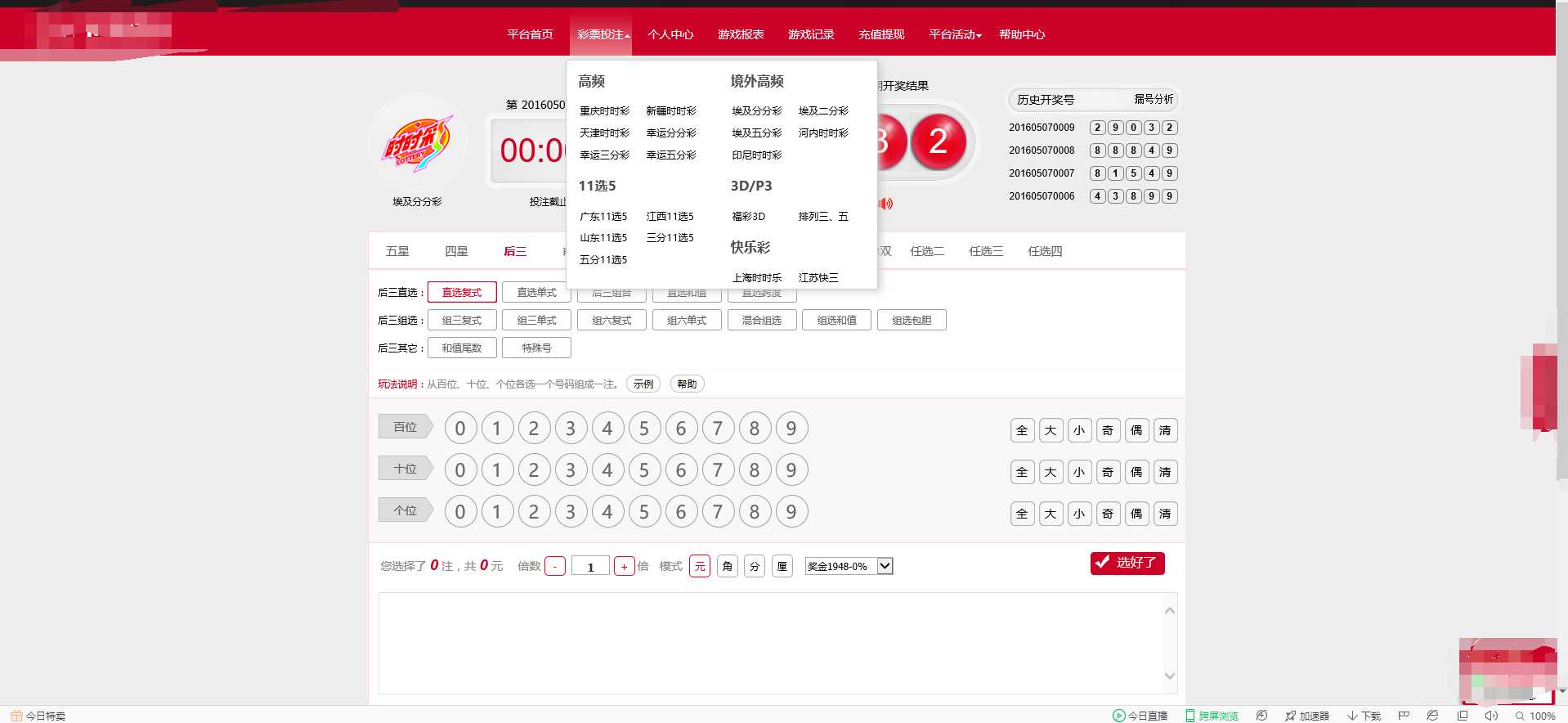
Task: Select 江苏快三 from lottery menu
Action: [818, 278]
